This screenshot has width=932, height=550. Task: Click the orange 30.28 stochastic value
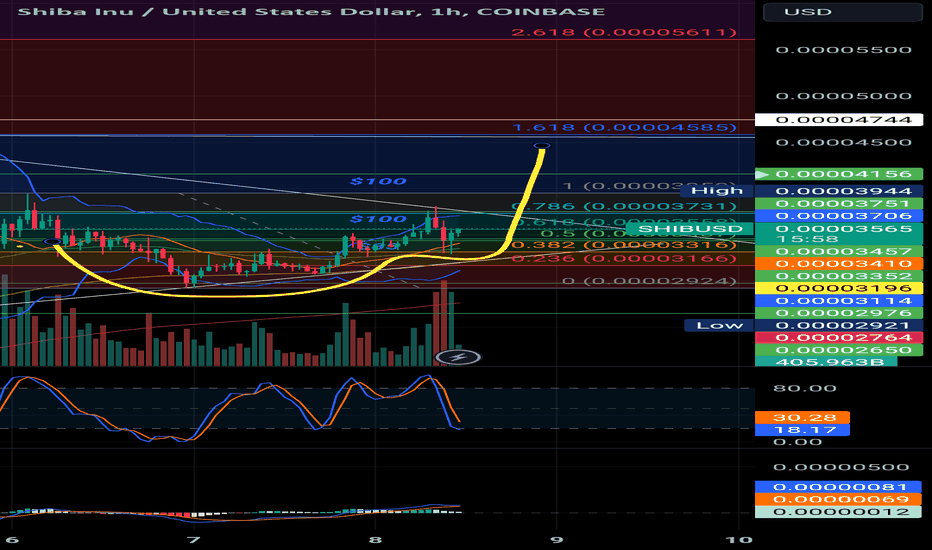[802, 417]
